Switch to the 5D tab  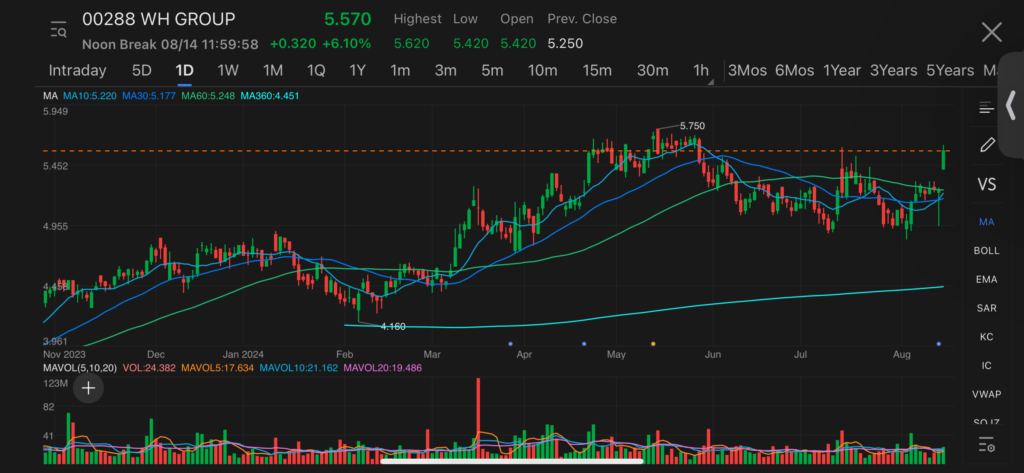(x=142, y=71)
